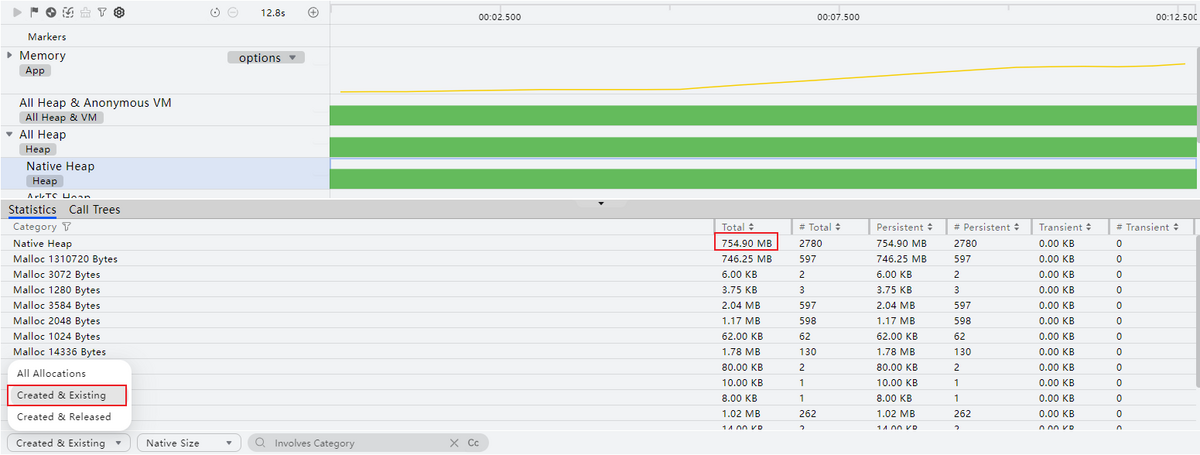Click the circular reset-zoom icon
Image resolution: width=1200 pixels, height=455 pixels.
[x=215, y=12]
